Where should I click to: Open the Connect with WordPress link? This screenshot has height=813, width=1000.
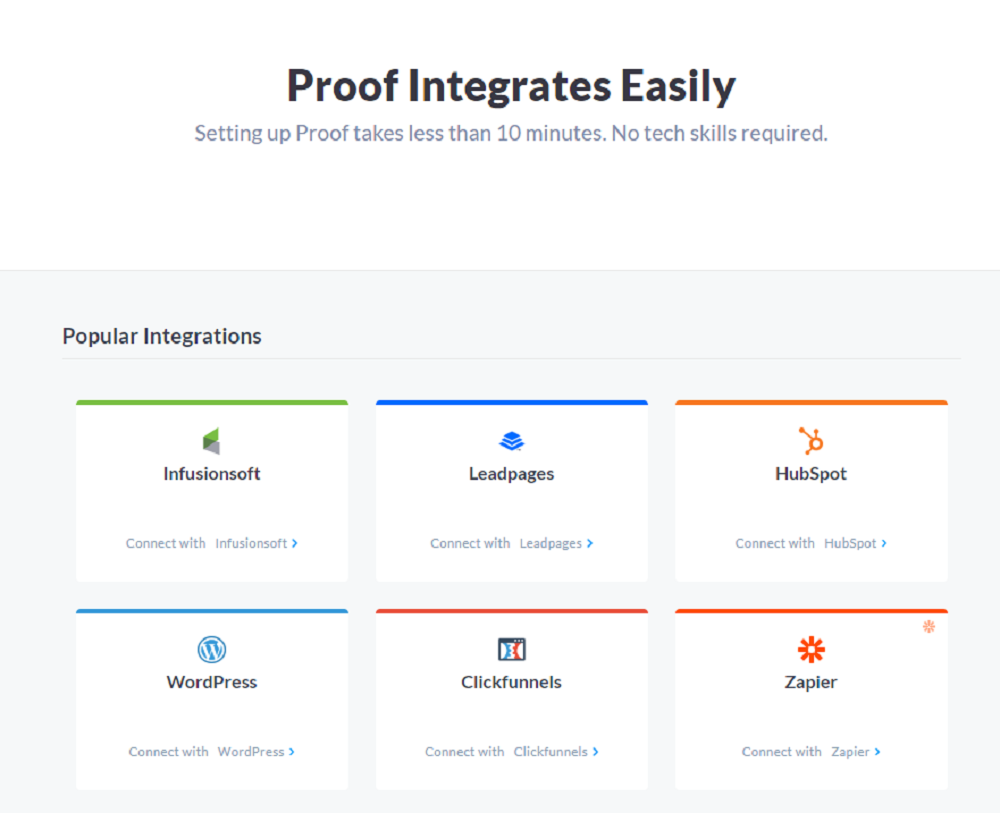[x=211, y=751]
